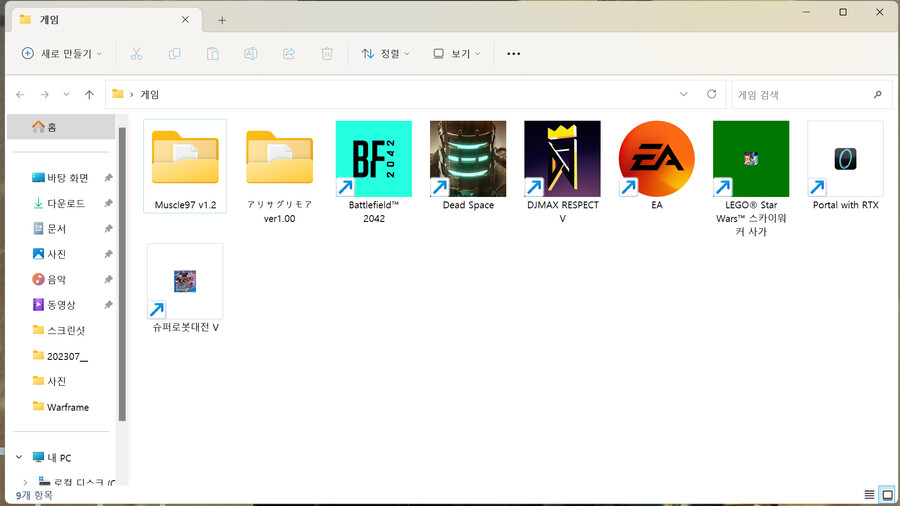Viewport: 900px width, 506px height.
Task: Click the Share icon in toolbar
Action: coord(289,53)
